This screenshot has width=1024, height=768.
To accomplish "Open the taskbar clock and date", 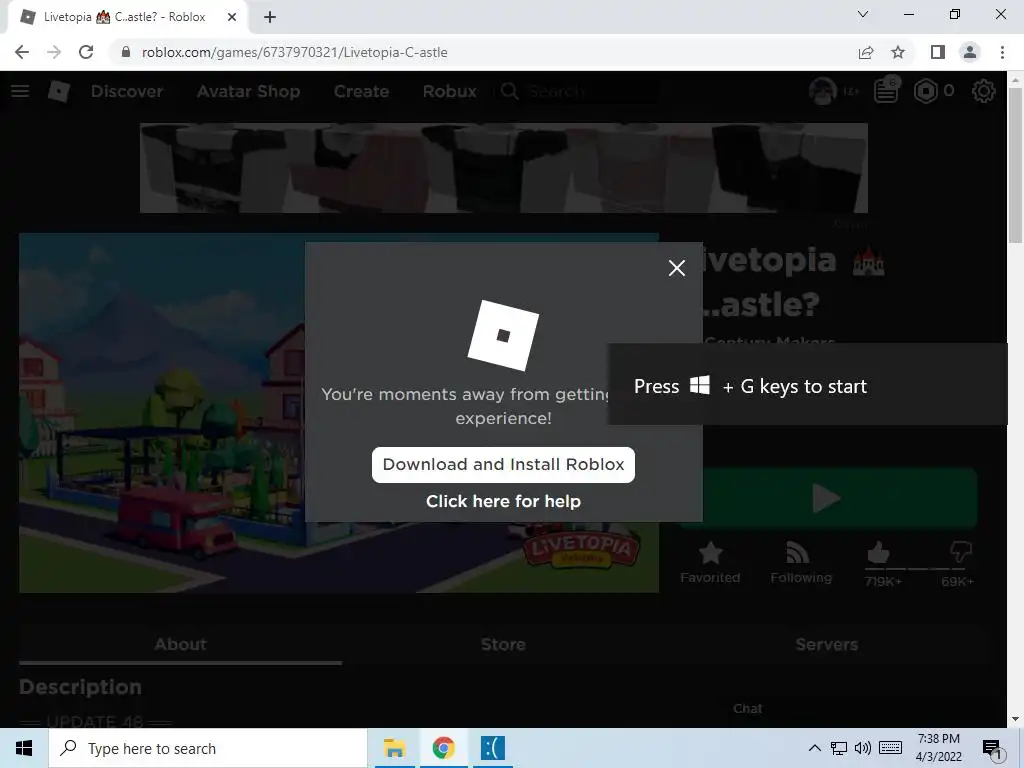I will pyautogui.click(x=938, y=748).
